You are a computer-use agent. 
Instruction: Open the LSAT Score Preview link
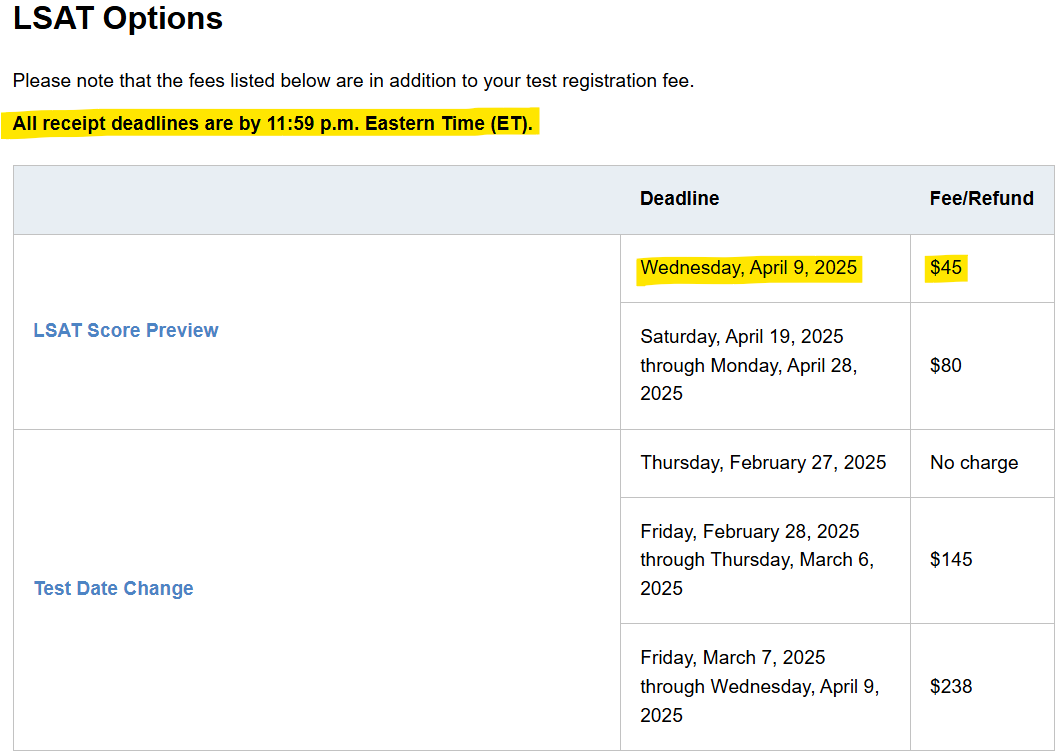(x=126, y=330)
